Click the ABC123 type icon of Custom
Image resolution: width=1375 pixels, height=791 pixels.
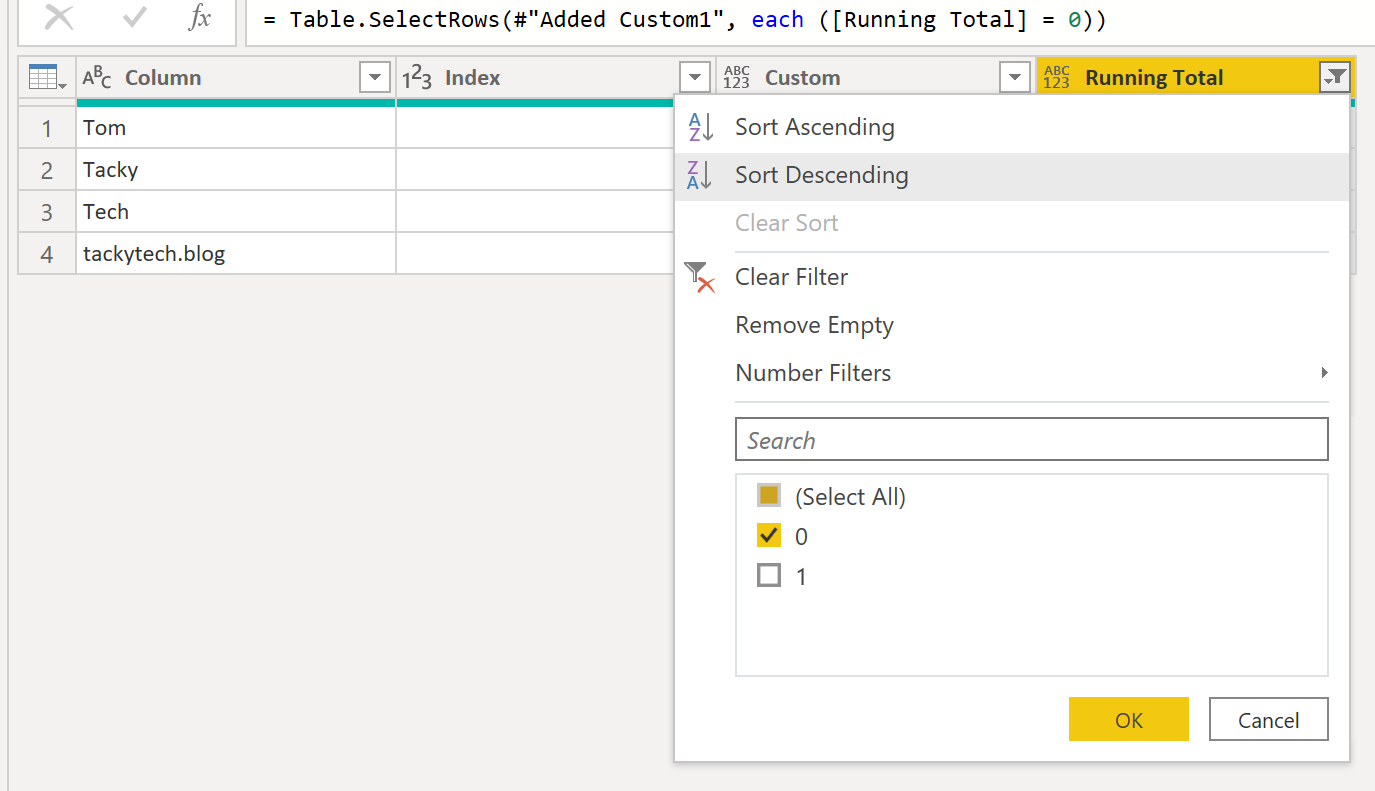tap(737, 77)
